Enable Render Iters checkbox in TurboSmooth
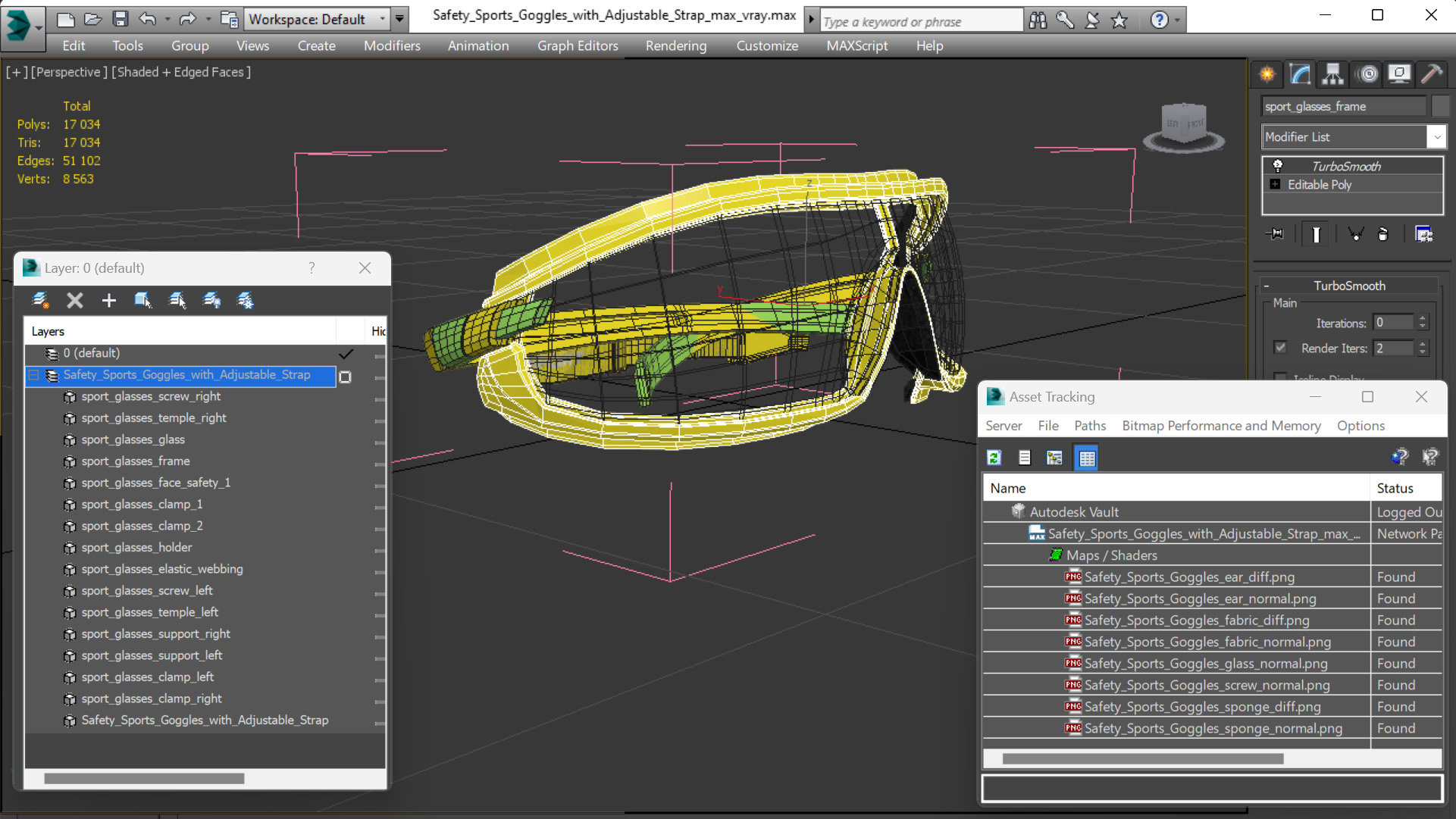This screenshot has width=1456, height=819. point(1279,347)
